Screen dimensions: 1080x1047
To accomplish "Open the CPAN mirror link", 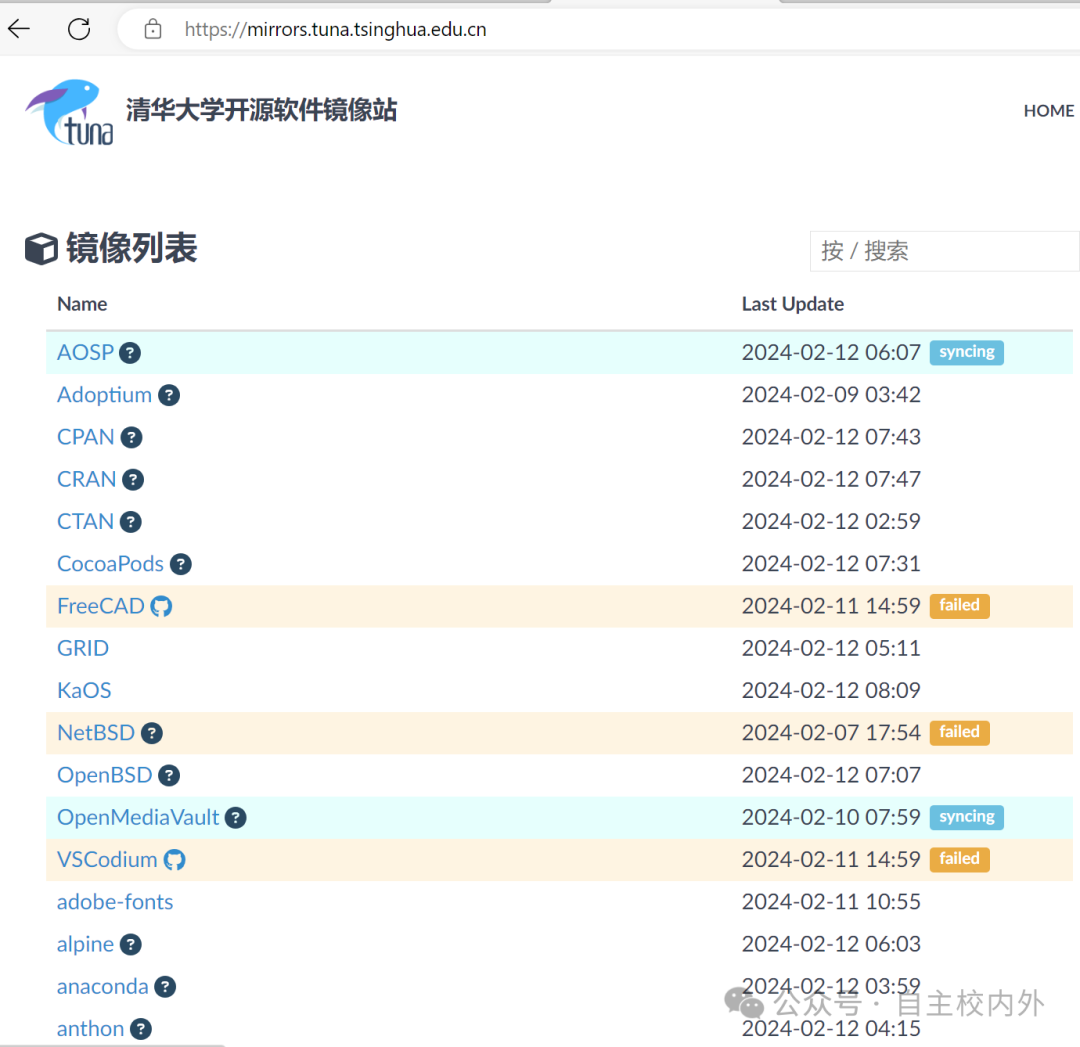I will [x=85, y=437].
